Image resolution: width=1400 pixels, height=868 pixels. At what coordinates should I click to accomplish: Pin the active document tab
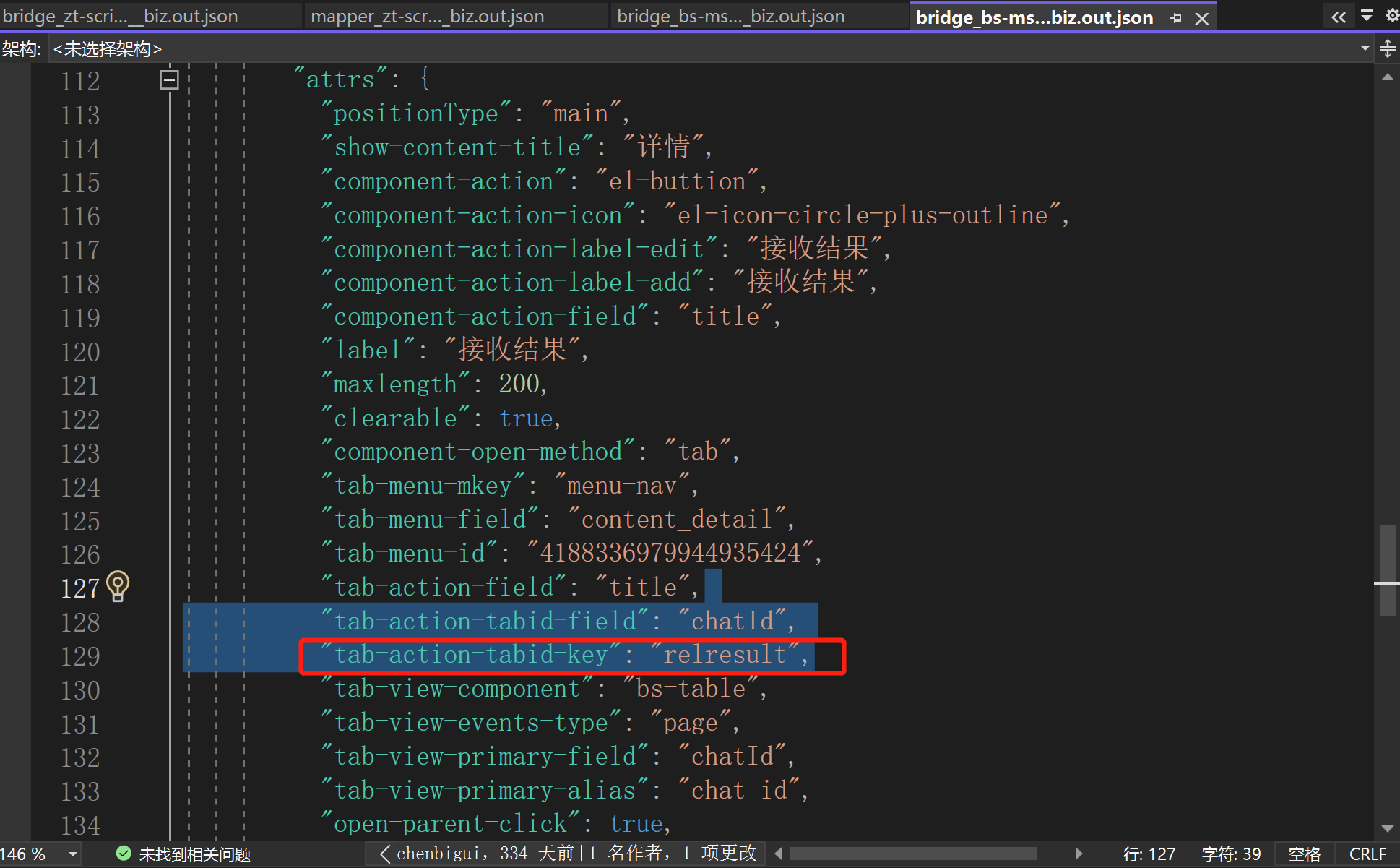(1175, 18)
